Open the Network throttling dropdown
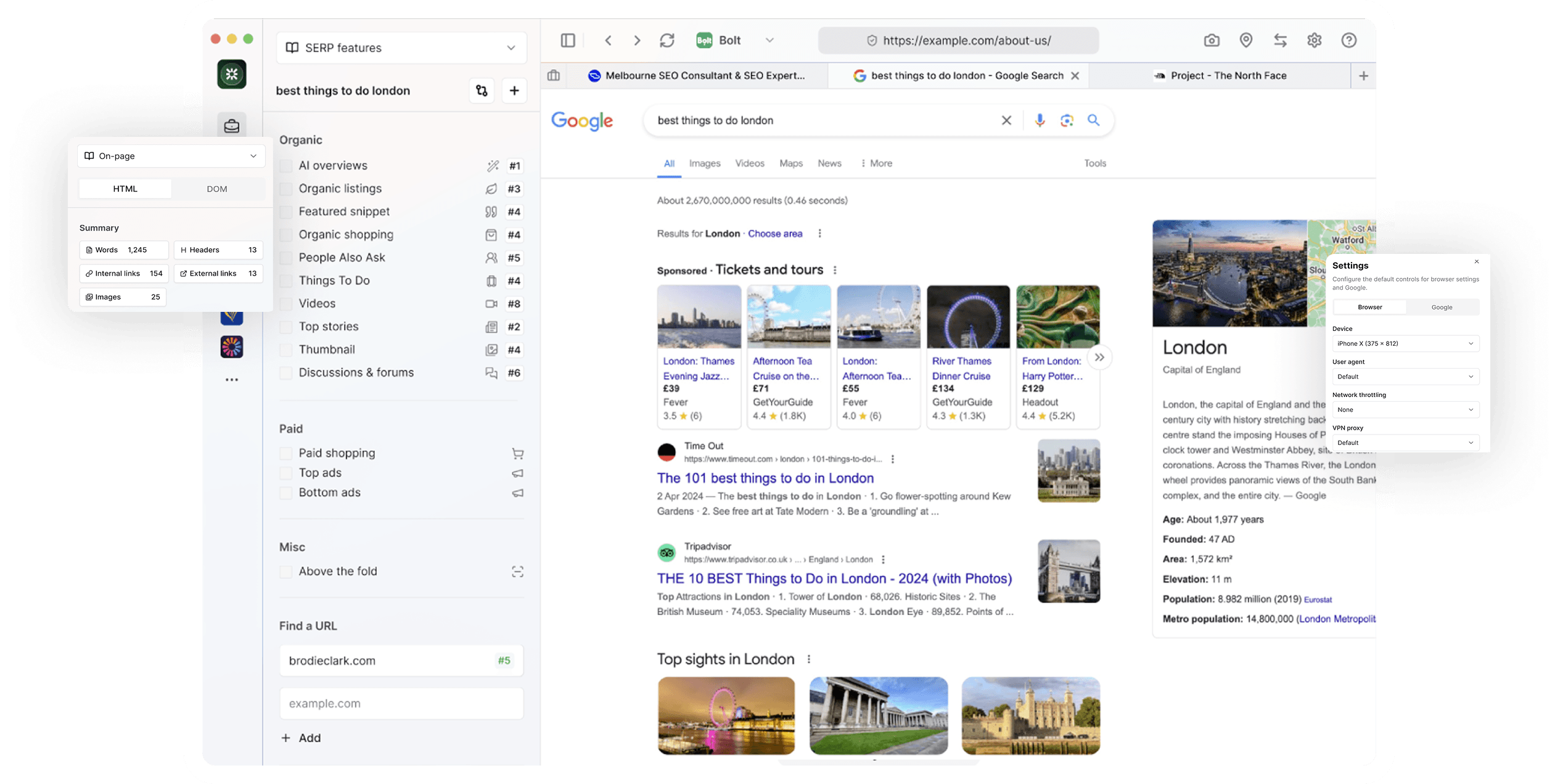 1405,410
